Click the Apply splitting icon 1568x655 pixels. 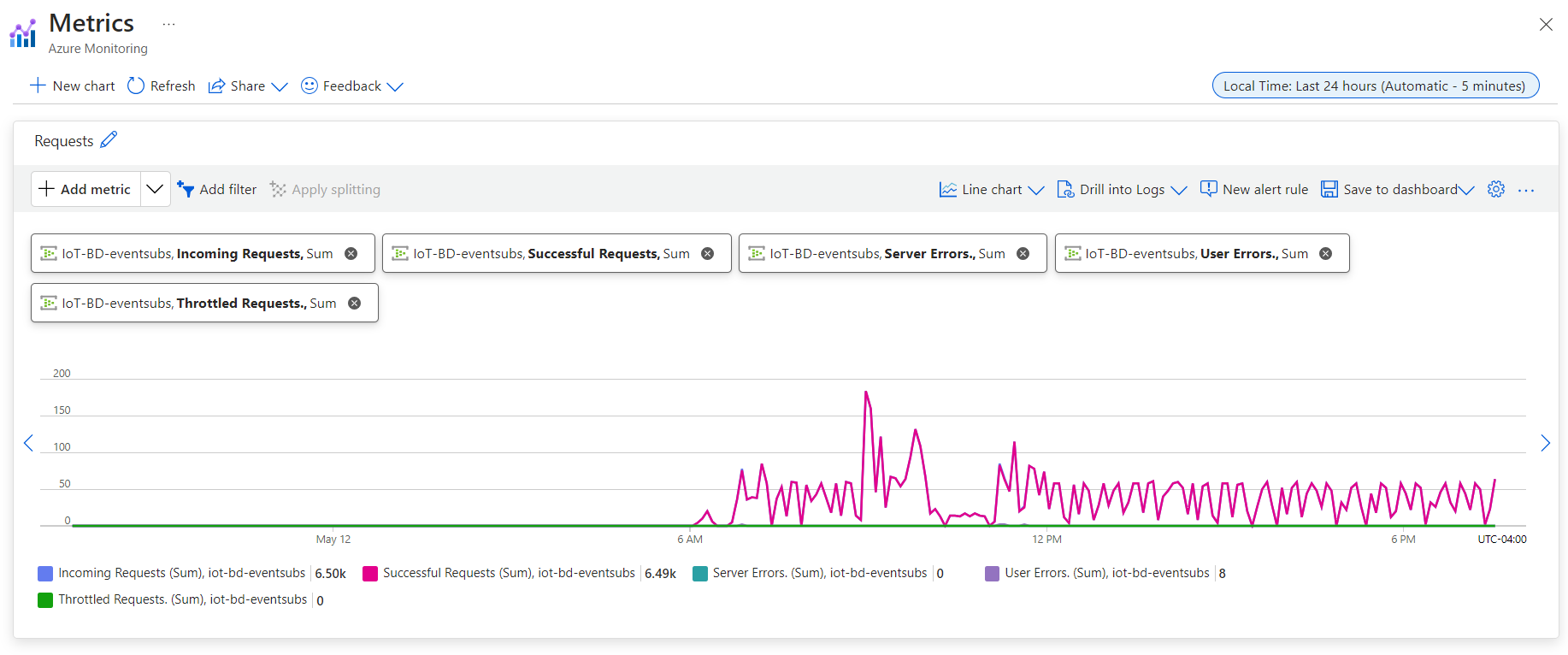click(278, 189)
